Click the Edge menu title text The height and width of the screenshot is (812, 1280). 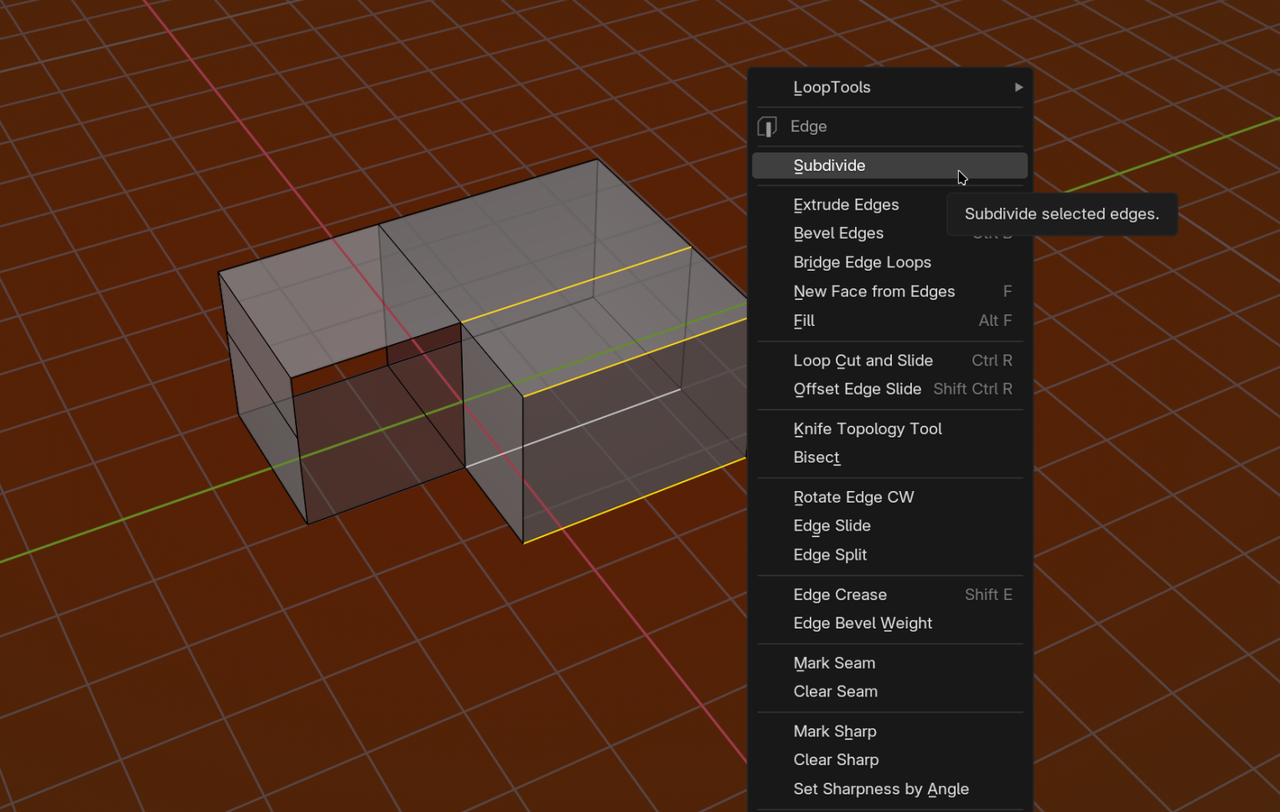pyautogui.click(x=809, y=127)
